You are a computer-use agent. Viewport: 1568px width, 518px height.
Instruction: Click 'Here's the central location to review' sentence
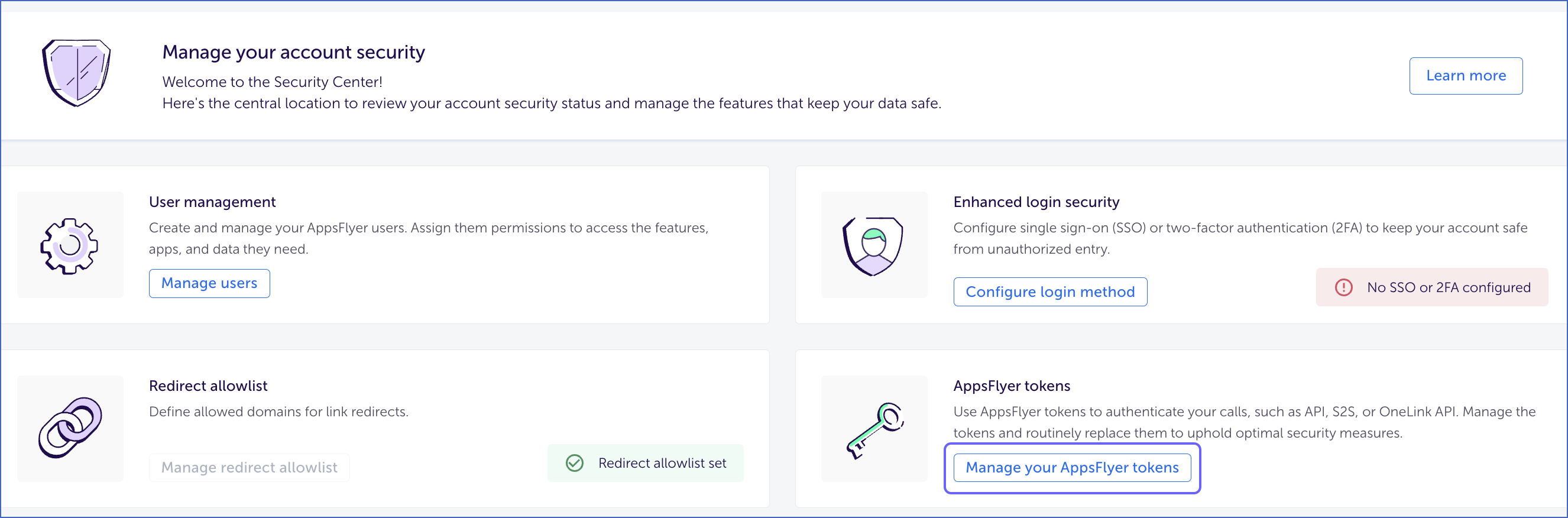552,103
